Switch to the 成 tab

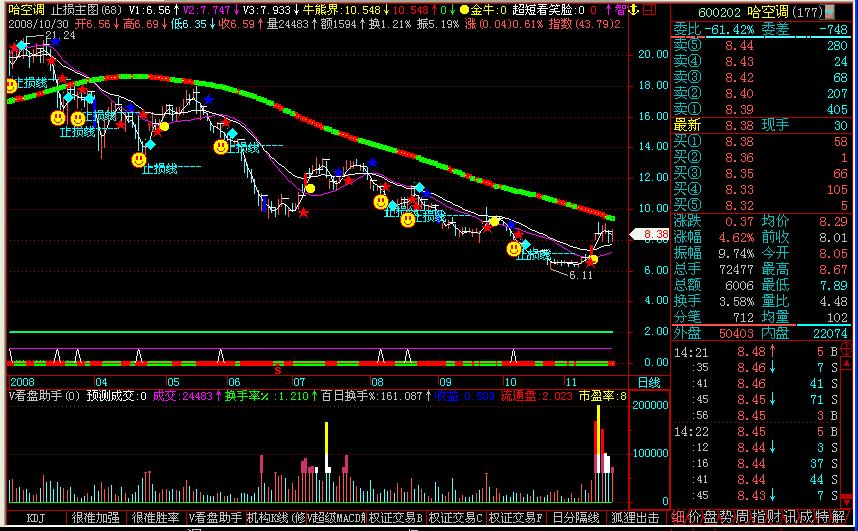[805, 517]
